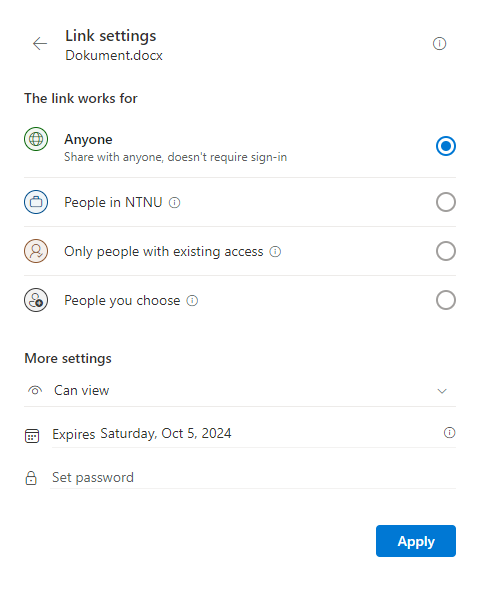Click the globe icon beside Anyone
This screenshot has width=480, height=590.
tap(36, 139)
